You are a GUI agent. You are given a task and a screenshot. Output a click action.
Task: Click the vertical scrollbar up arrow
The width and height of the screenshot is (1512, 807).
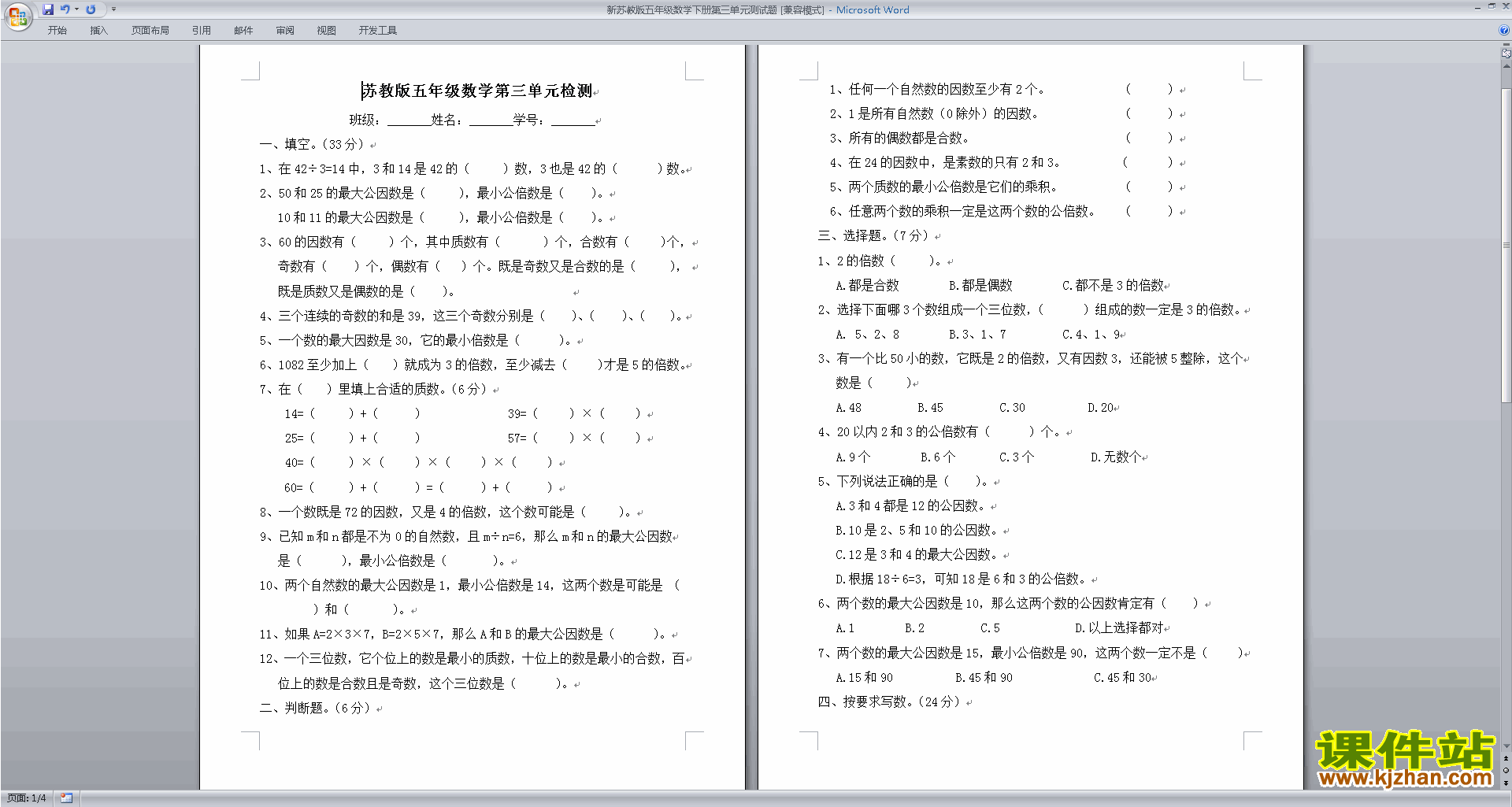pyautogui.click(x=1506, y=66)
